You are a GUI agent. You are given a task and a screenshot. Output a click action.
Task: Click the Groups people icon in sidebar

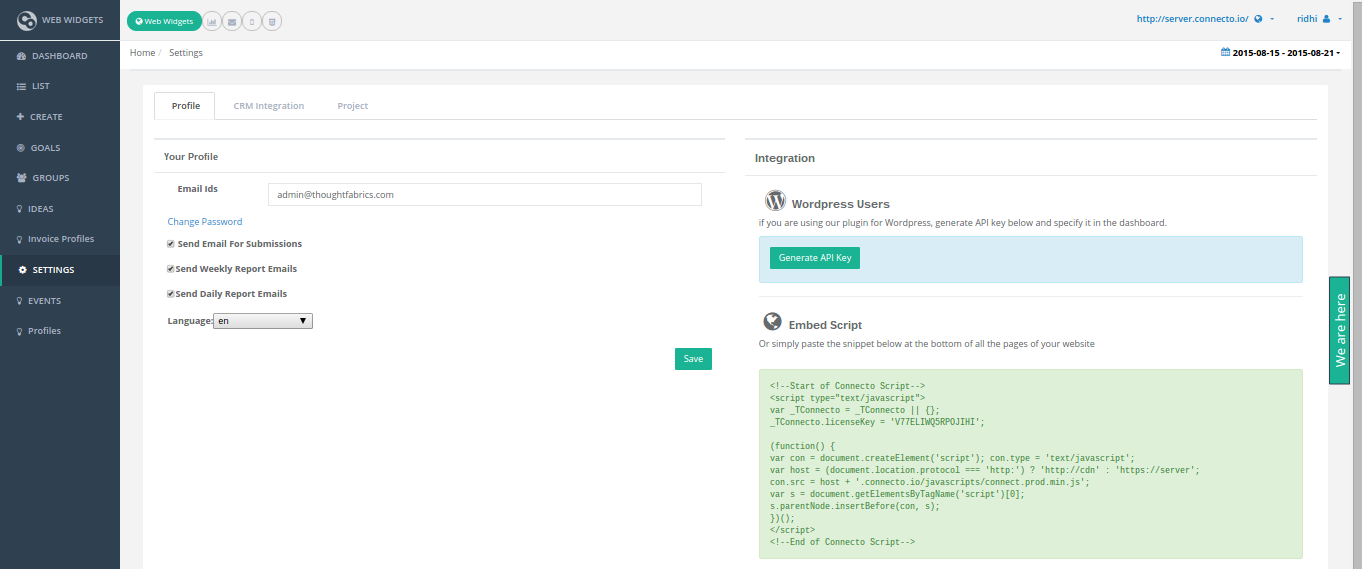(22, 178)
